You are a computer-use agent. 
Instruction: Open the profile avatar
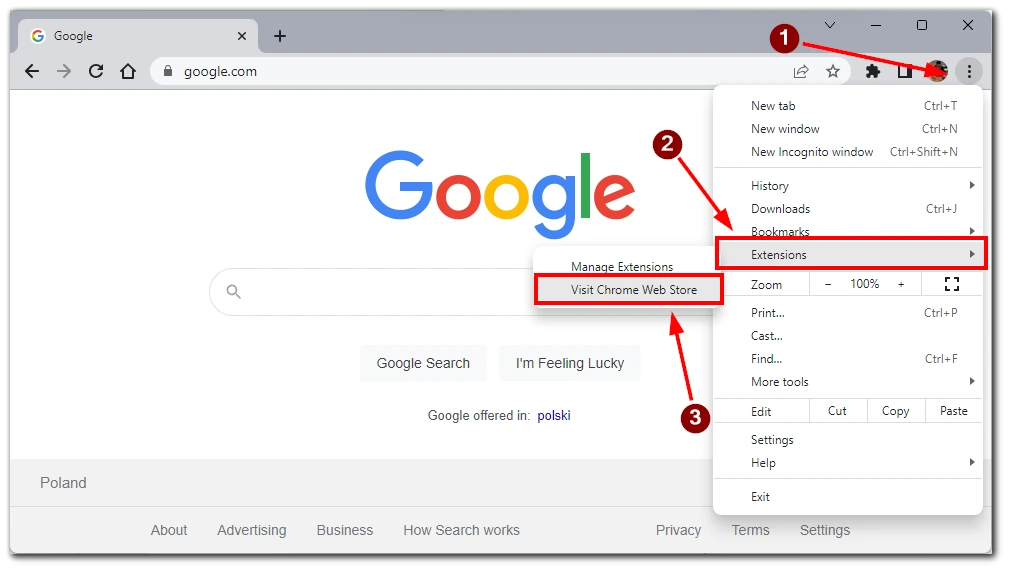pyautogui.click(x=937, y=72)
